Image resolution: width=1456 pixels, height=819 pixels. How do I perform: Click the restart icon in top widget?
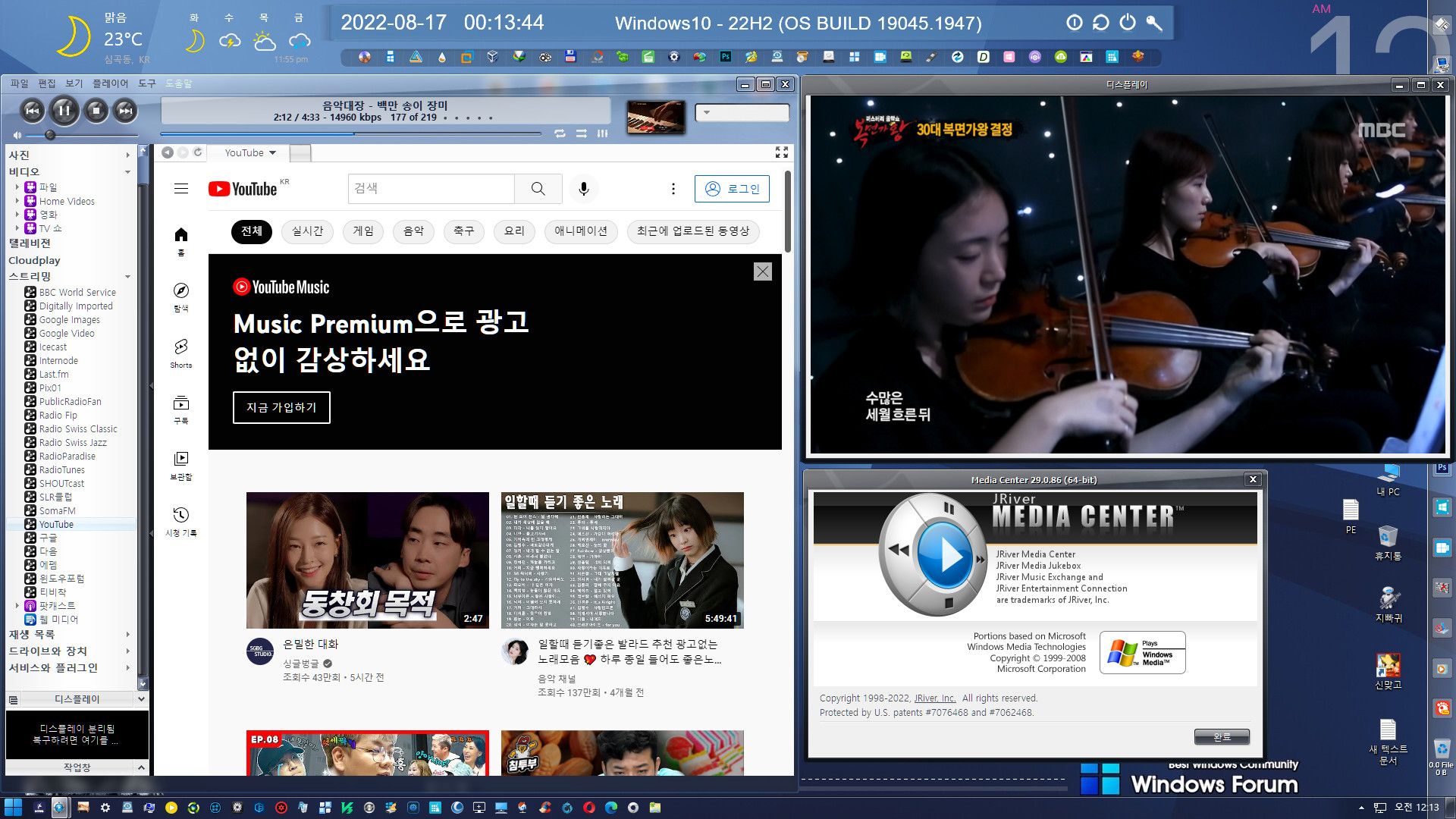(1101, 23)
